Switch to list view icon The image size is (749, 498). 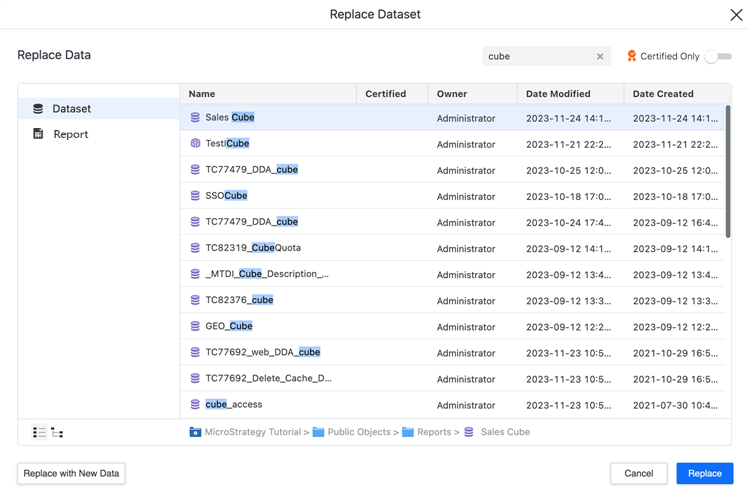click(x=39, y=432)
